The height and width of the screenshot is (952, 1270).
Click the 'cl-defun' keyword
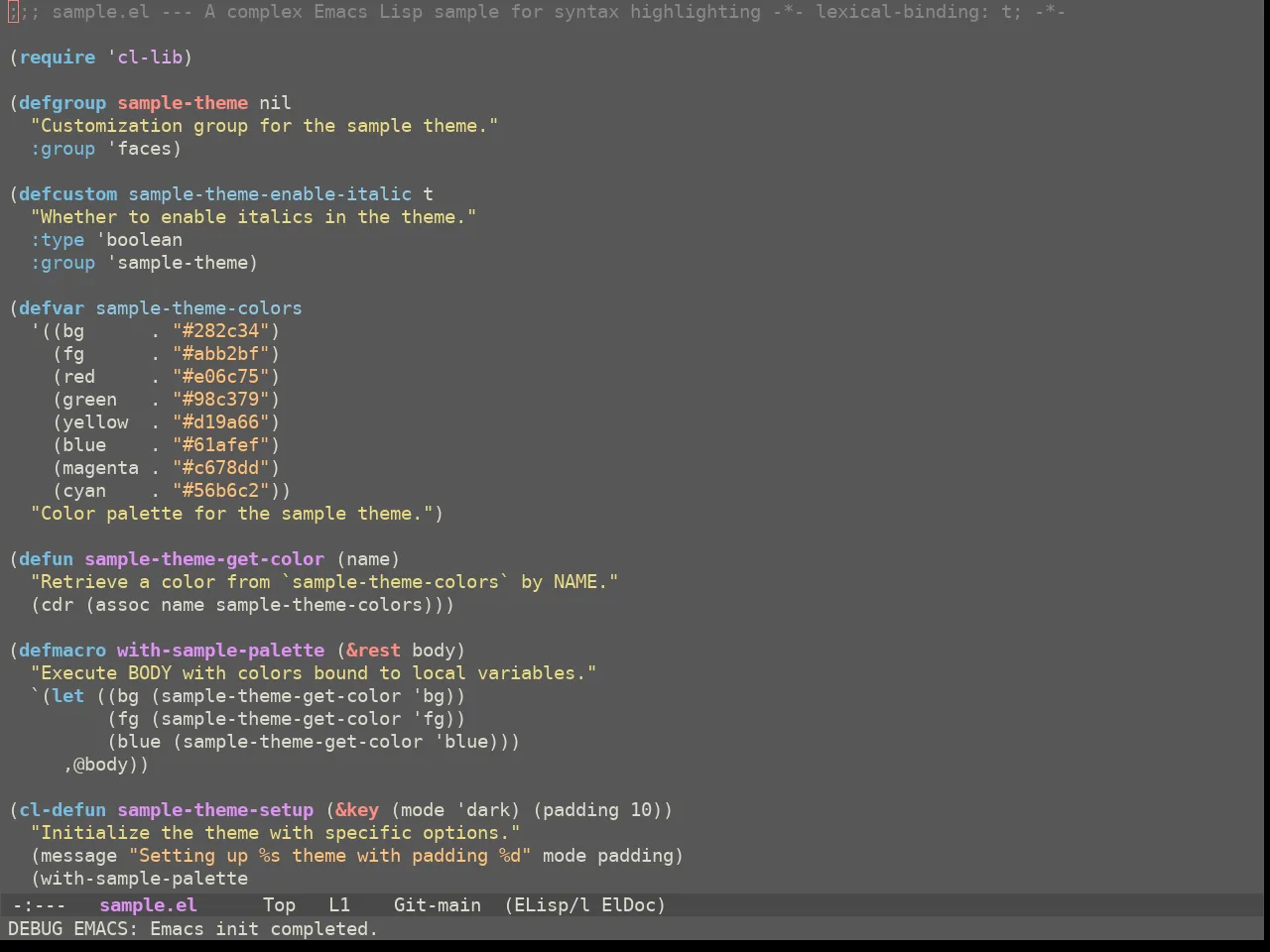(x=63, y=809)
